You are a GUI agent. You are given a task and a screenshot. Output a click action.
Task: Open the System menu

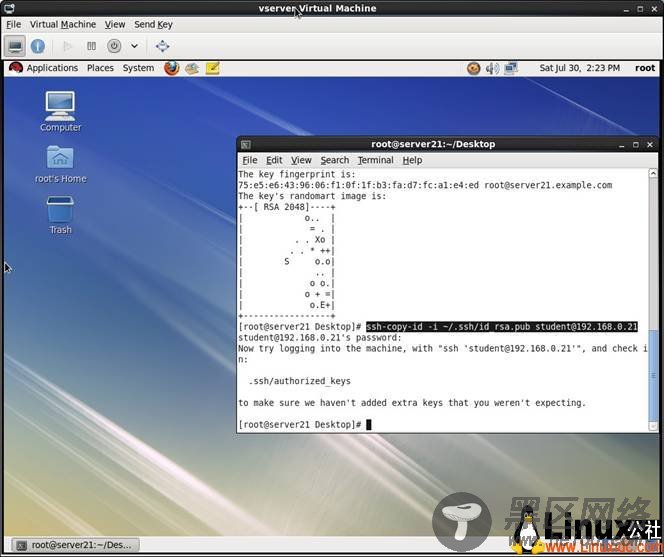click(x=138, y=68)
